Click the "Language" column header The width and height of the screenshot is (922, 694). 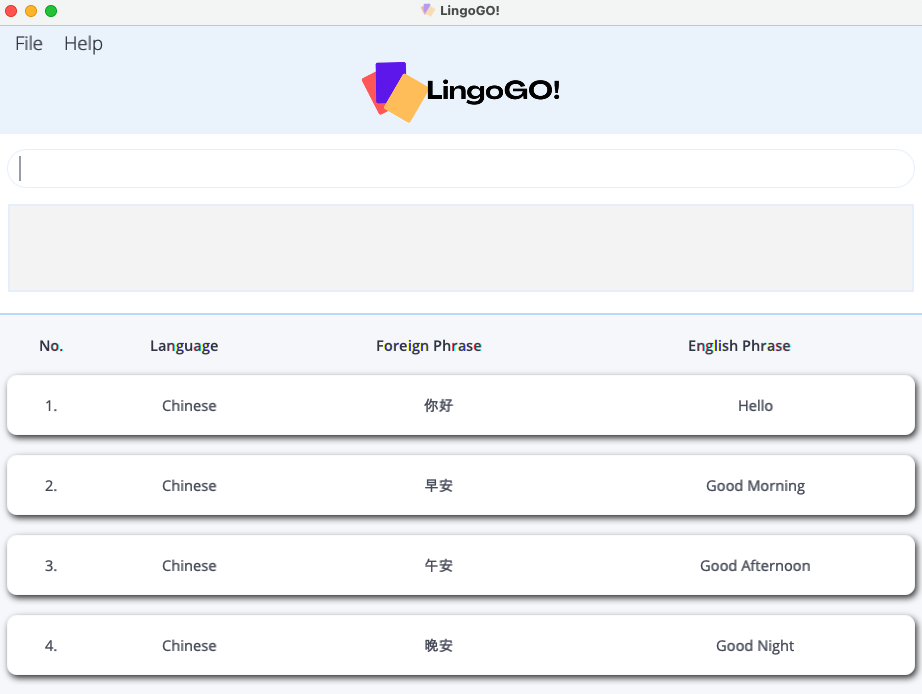click(184, 346)
